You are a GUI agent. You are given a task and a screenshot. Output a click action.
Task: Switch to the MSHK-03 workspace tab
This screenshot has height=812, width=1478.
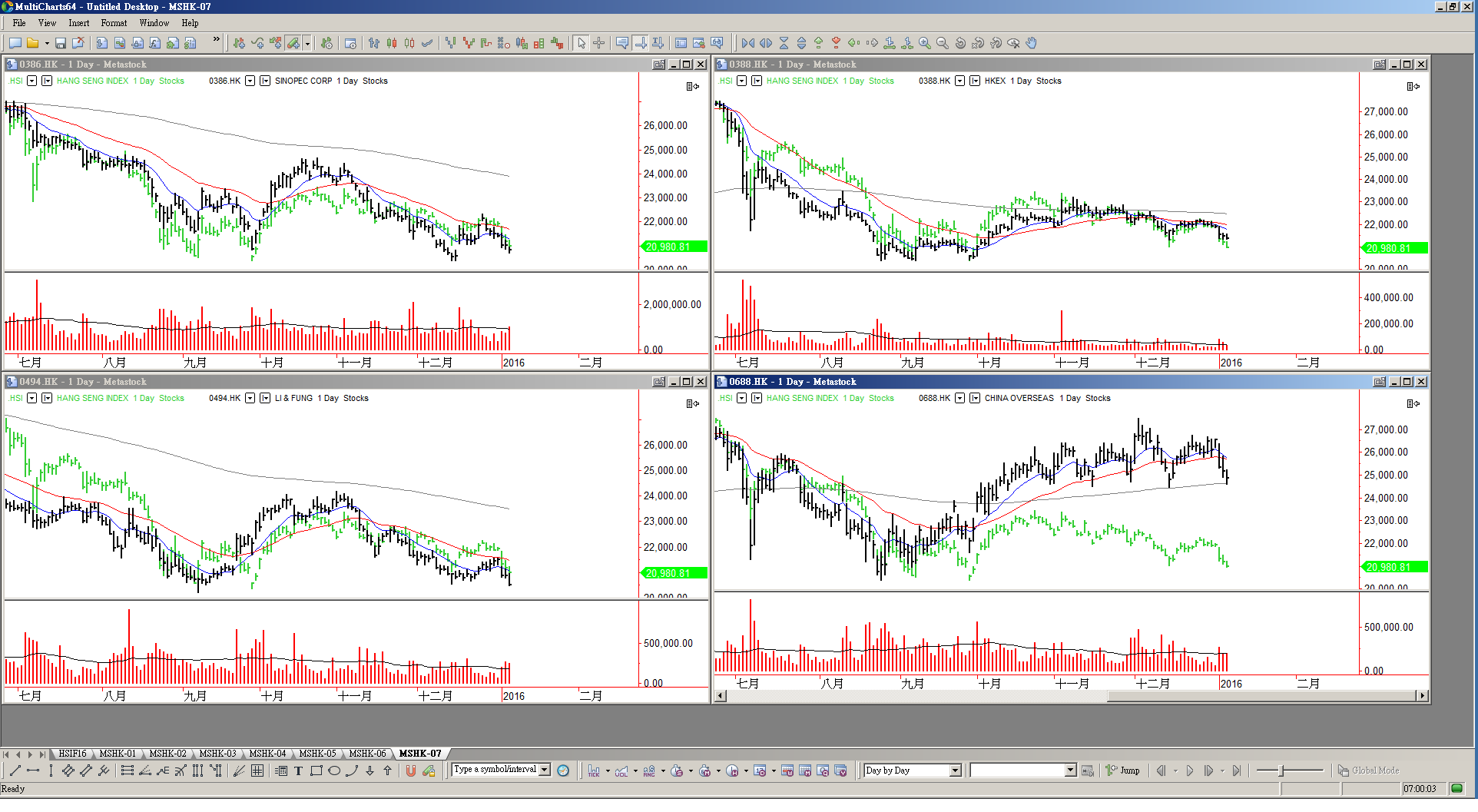point(217,754)
